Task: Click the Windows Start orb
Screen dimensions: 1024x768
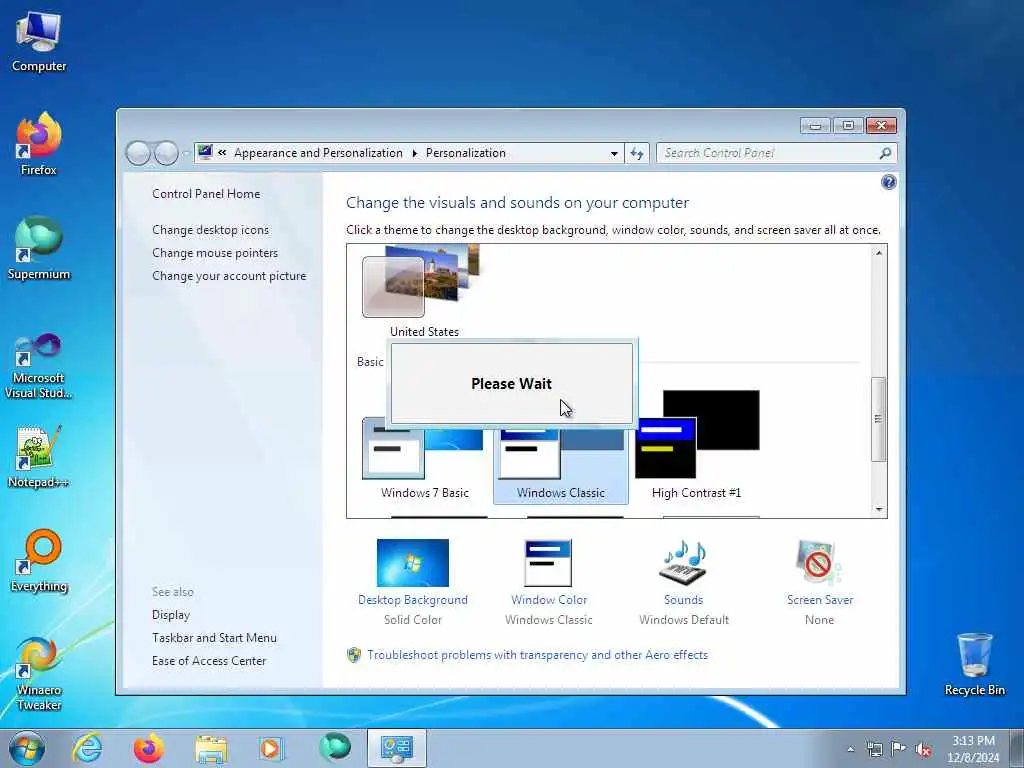Action: [x=27, y=748]
